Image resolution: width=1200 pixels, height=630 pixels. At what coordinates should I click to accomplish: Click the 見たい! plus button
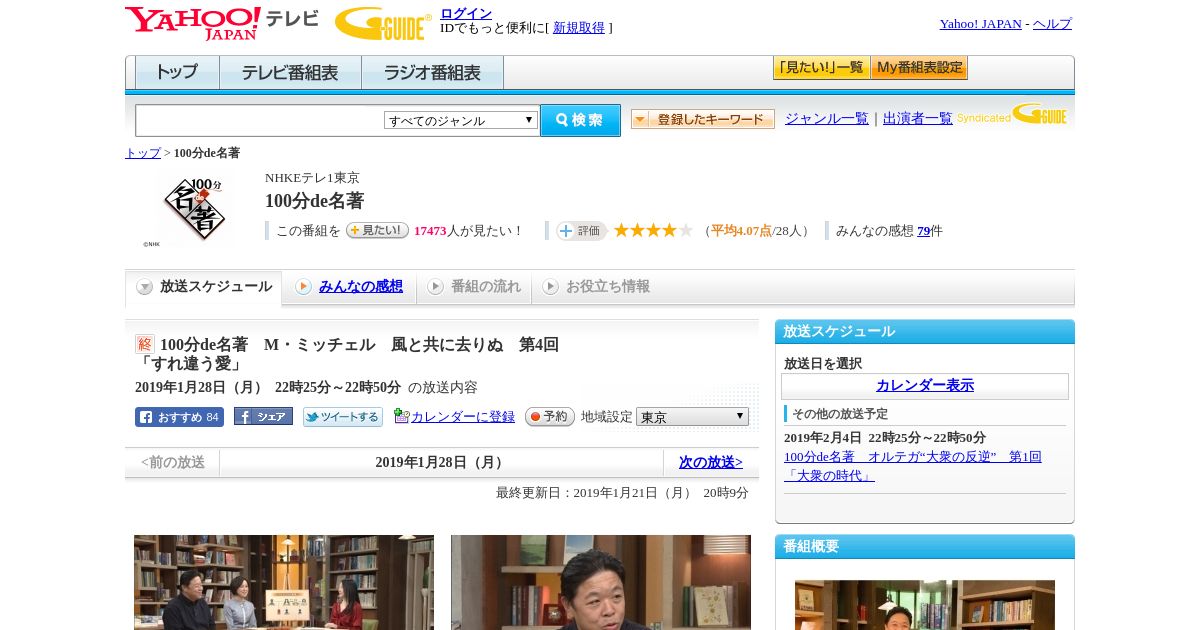[377, 230]
